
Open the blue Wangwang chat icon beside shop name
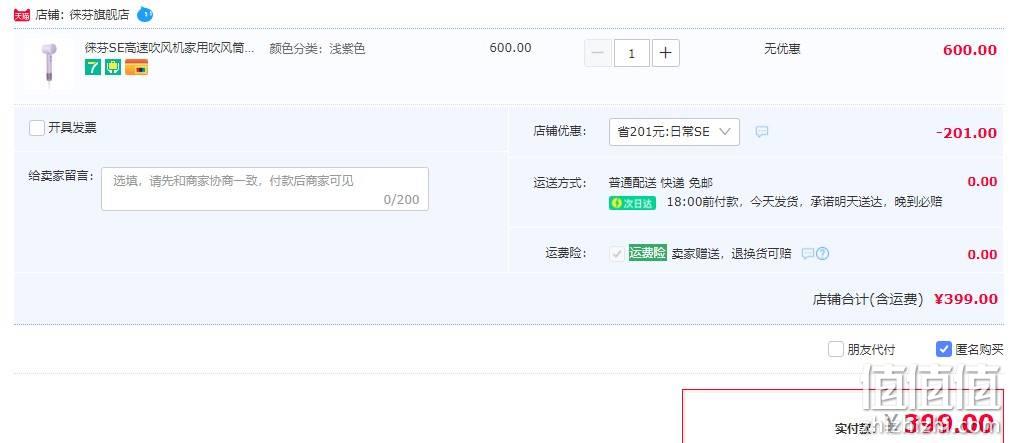pos(145,14)
